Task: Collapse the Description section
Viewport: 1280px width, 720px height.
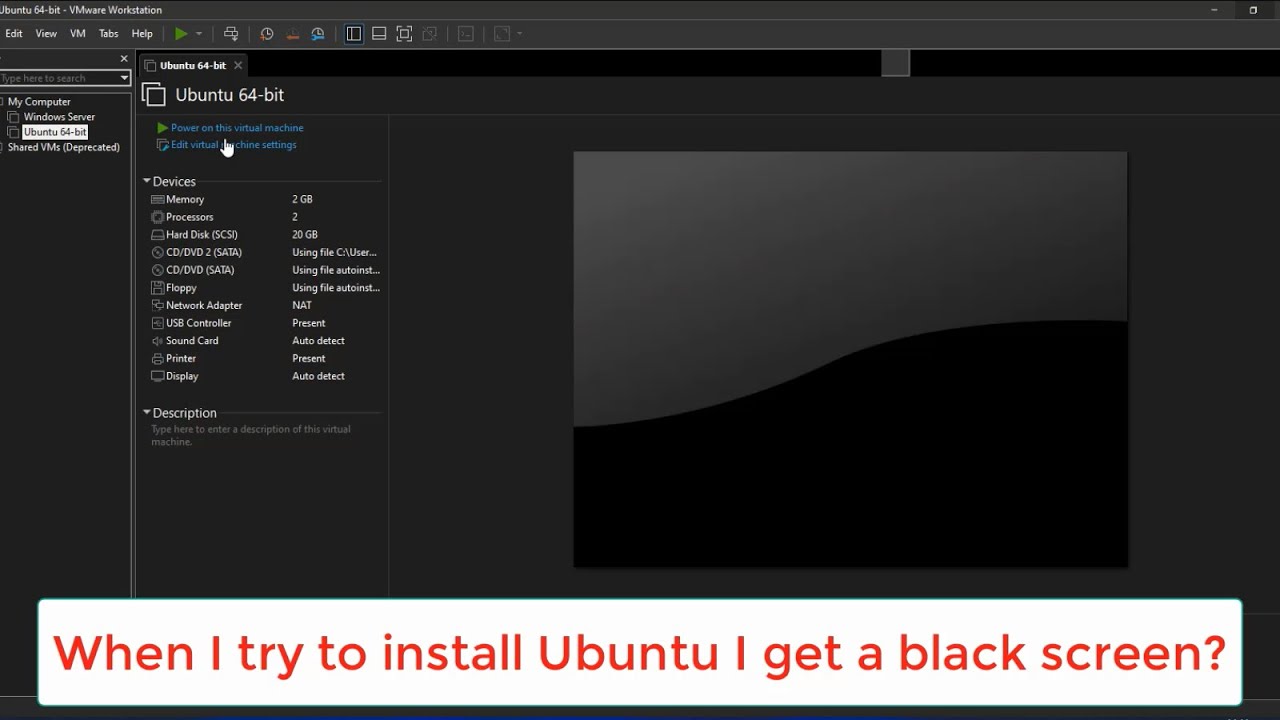Action: pyautogui.click(x=147, y=412)
